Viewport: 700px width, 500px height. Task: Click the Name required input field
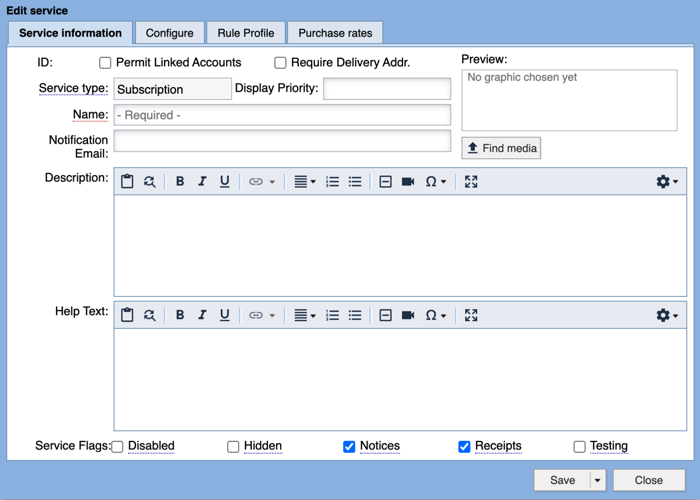click(282, 115)
